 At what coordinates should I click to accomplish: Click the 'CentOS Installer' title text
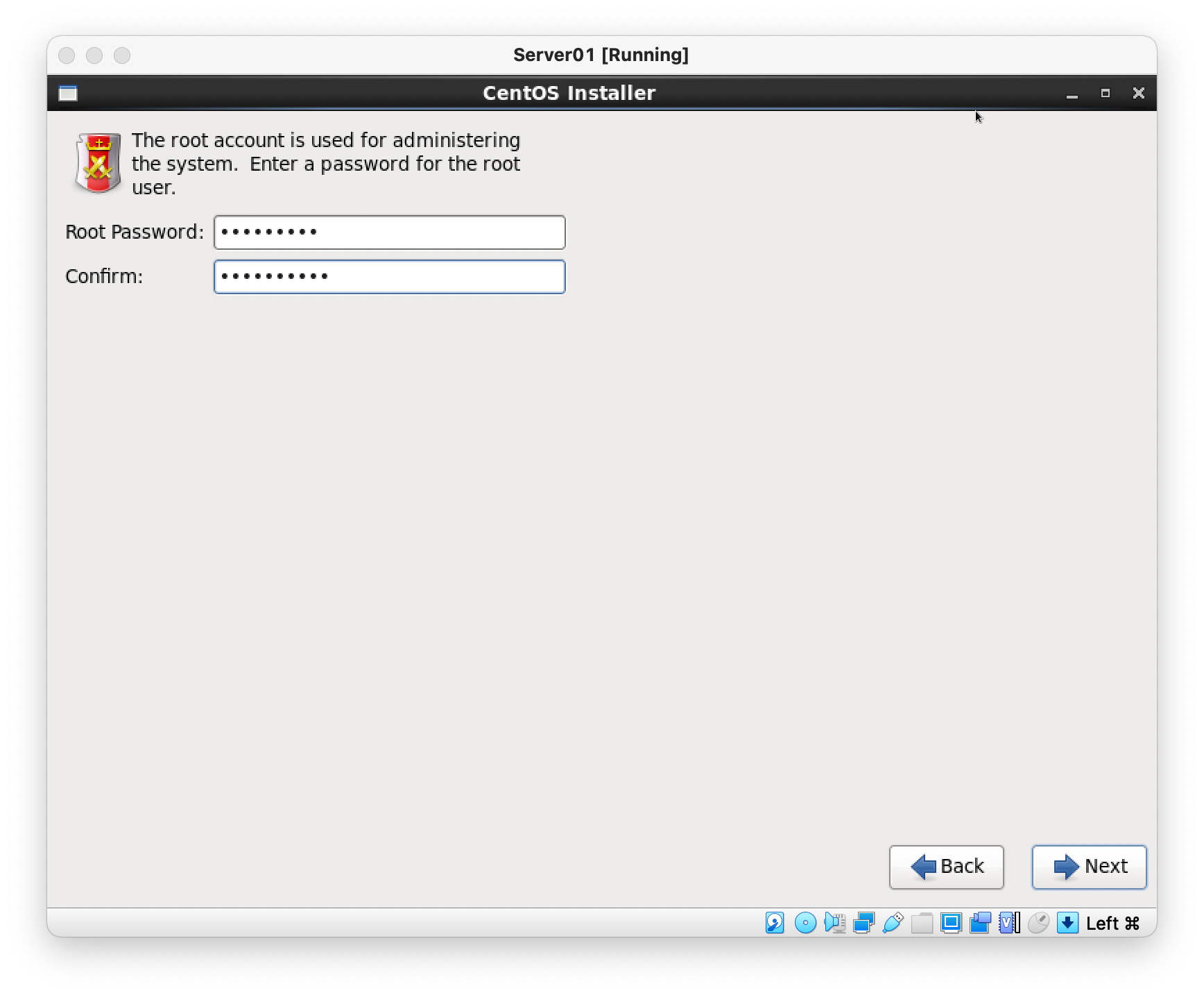click(x=569, y=93)
